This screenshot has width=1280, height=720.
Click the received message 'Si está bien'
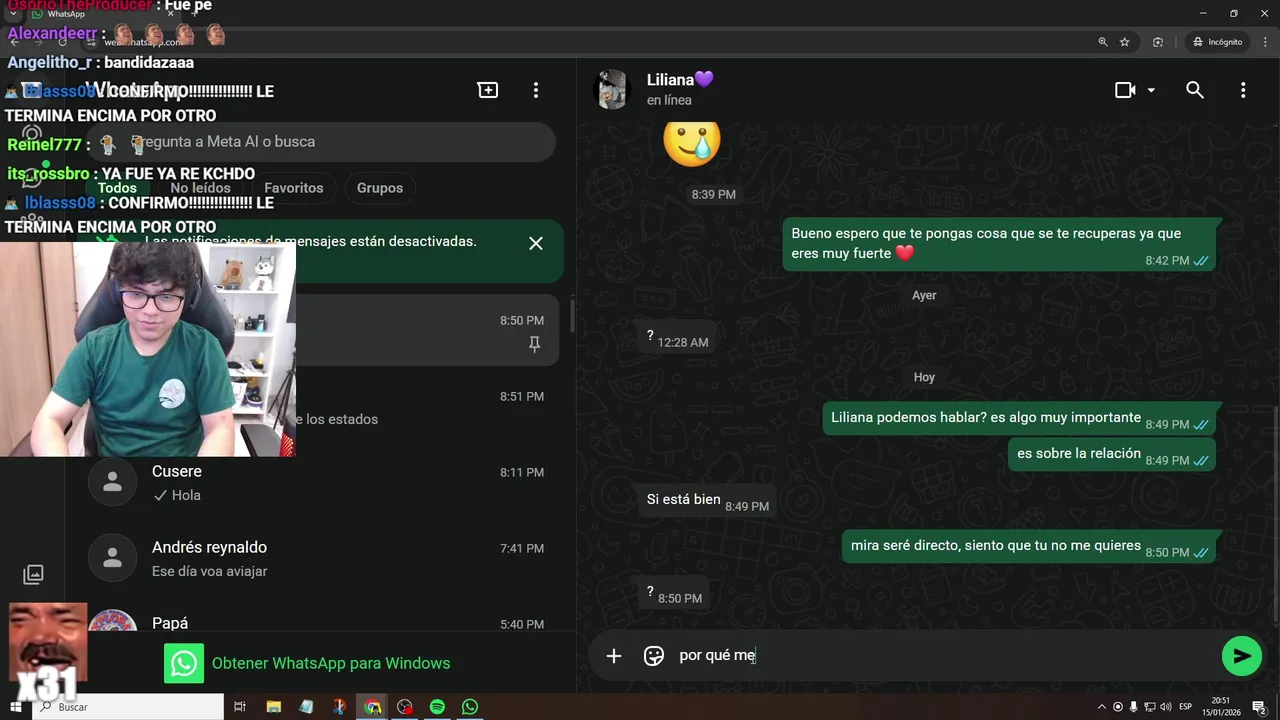(x=707, y=500)
